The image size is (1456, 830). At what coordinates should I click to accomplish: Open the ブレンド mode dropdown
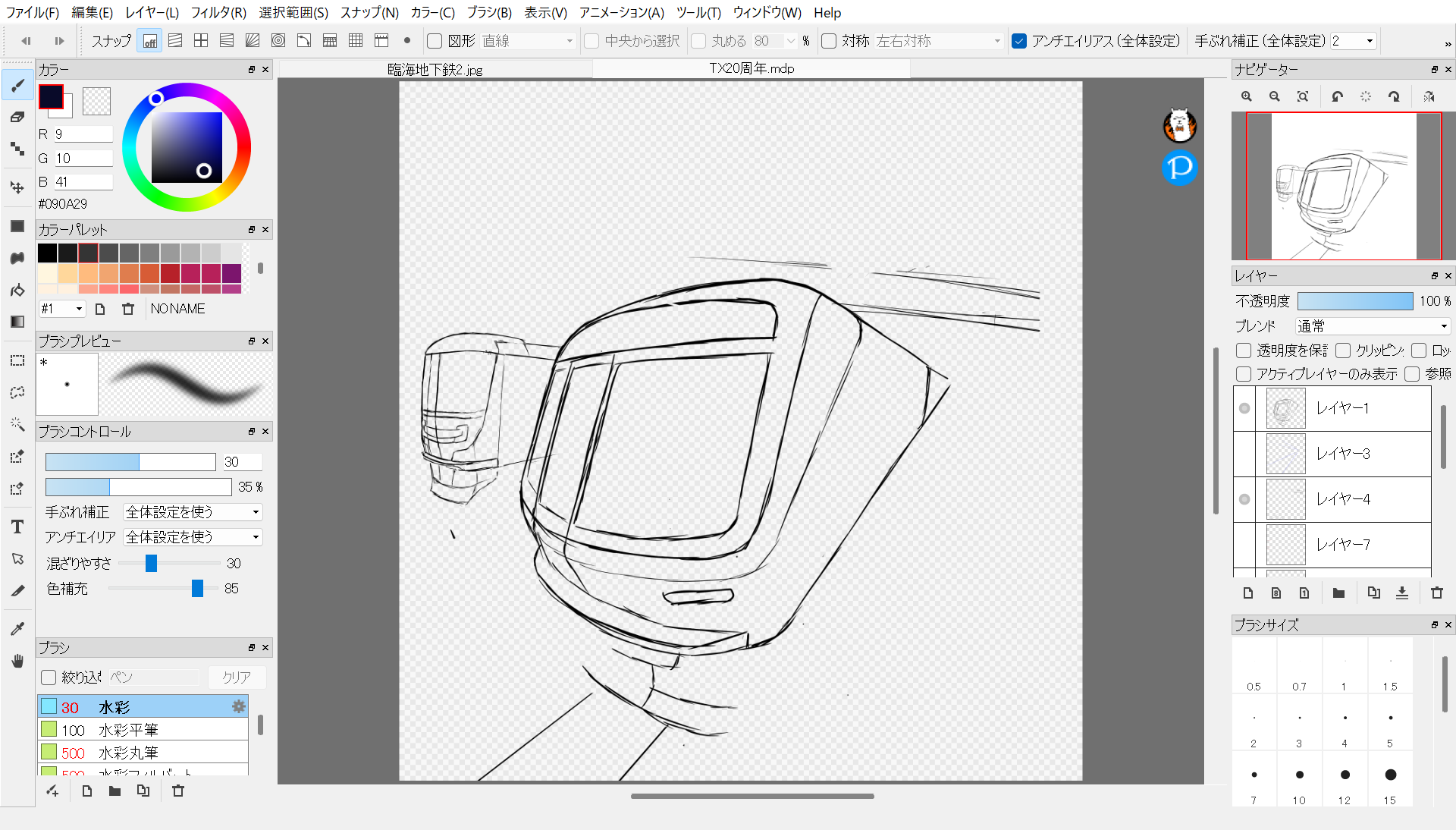1373,326
